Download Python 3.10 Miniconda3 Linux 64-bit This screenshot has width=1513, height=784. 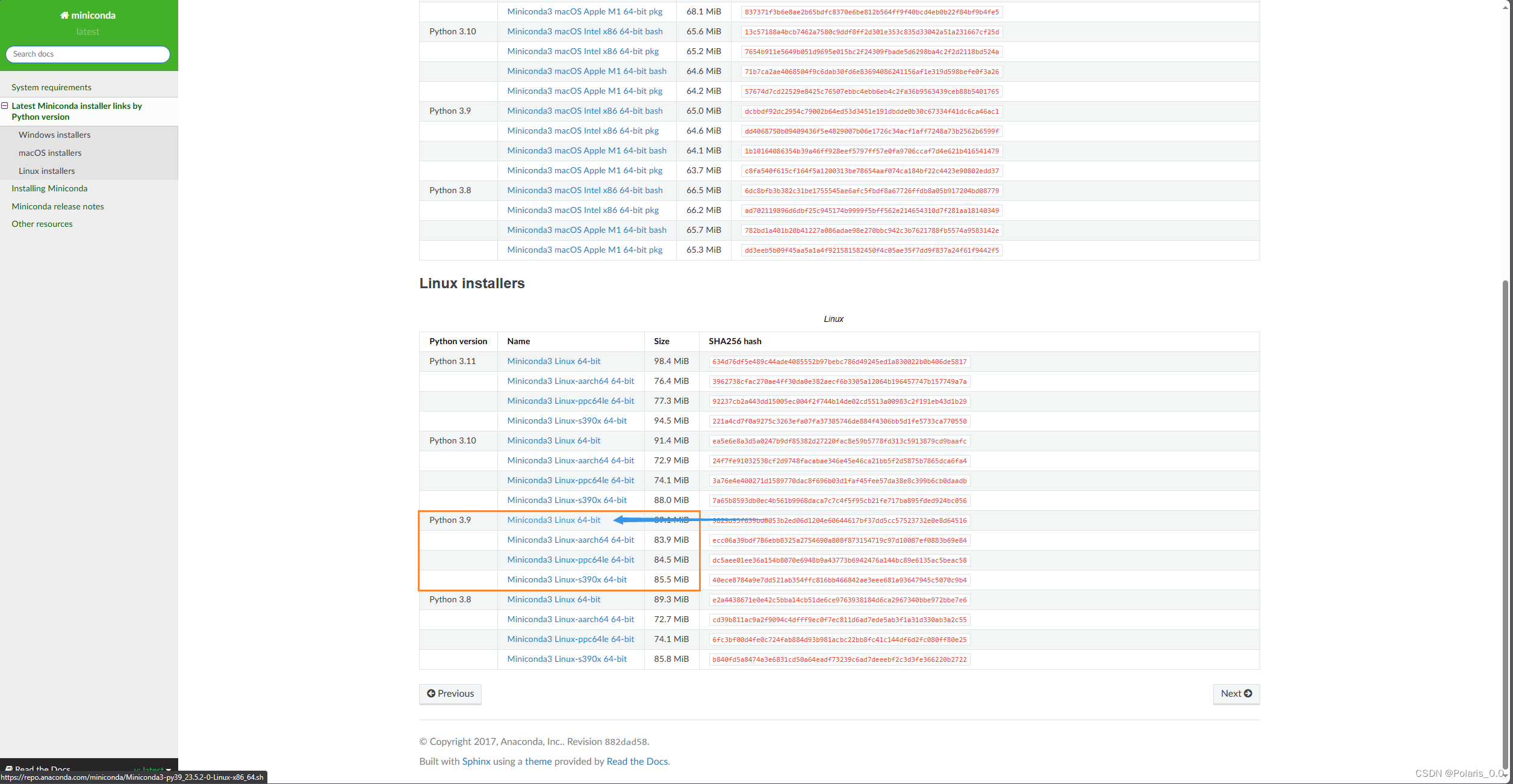[554, 440]
